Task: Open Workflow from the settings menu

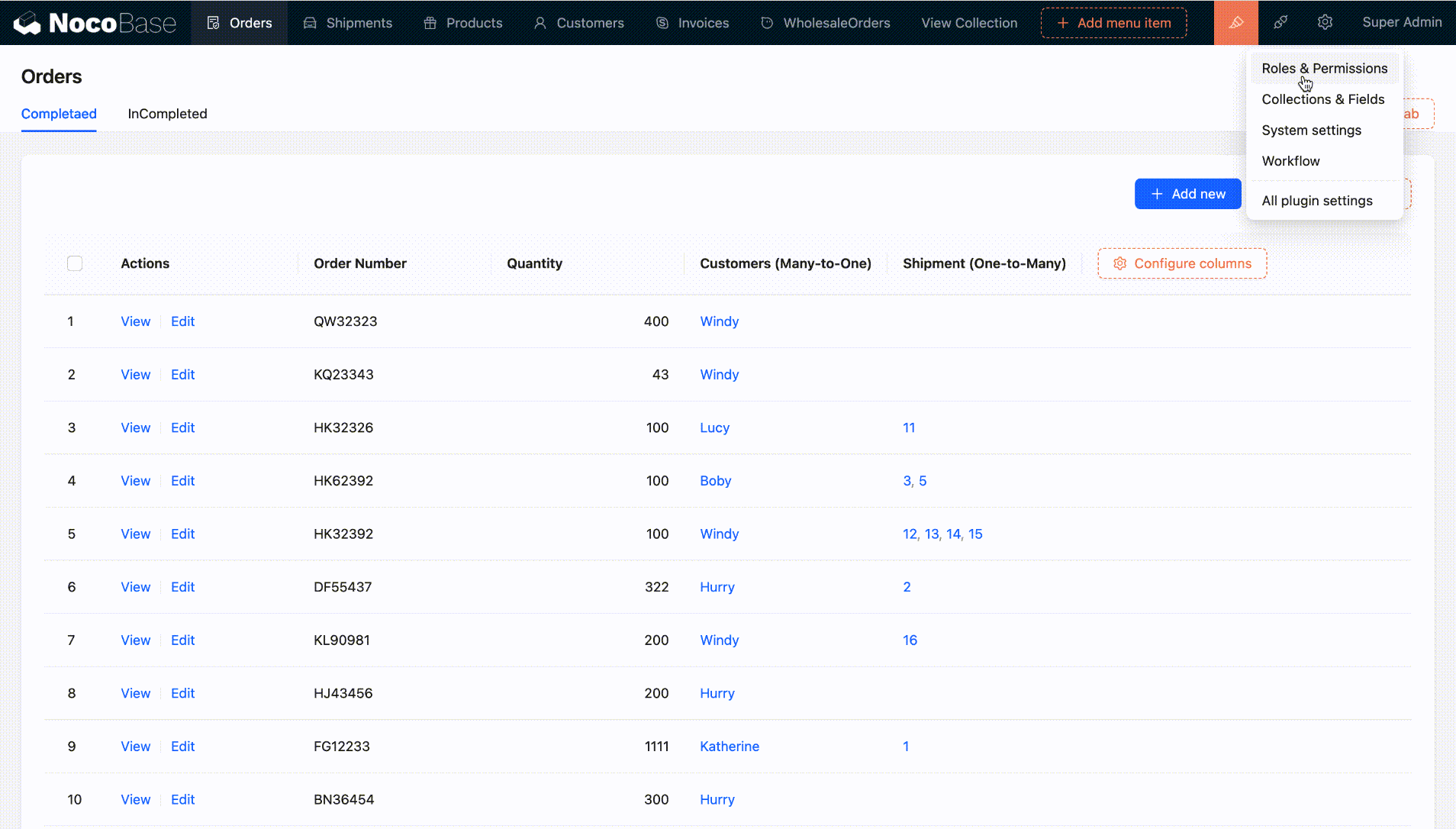Action: click(1290, 161)
